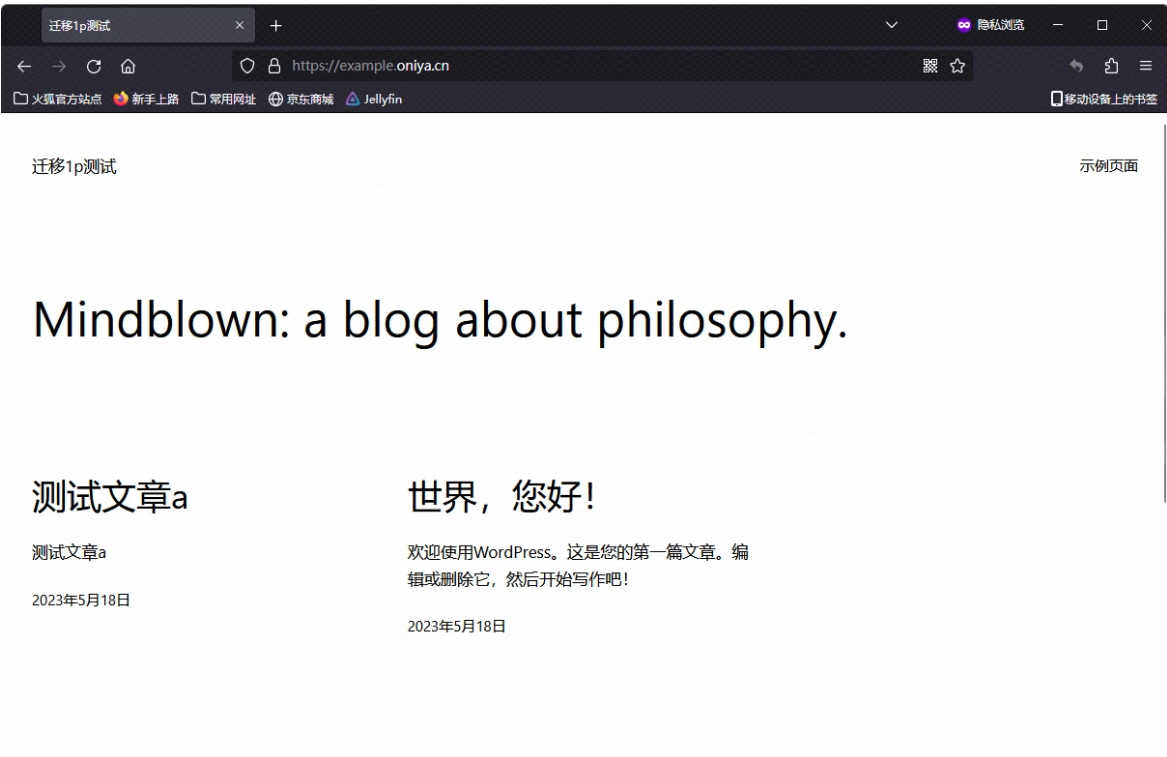The image size is (1167, 757).
Task: Open the Jellyfin bookmark
Action: (374, 99)
